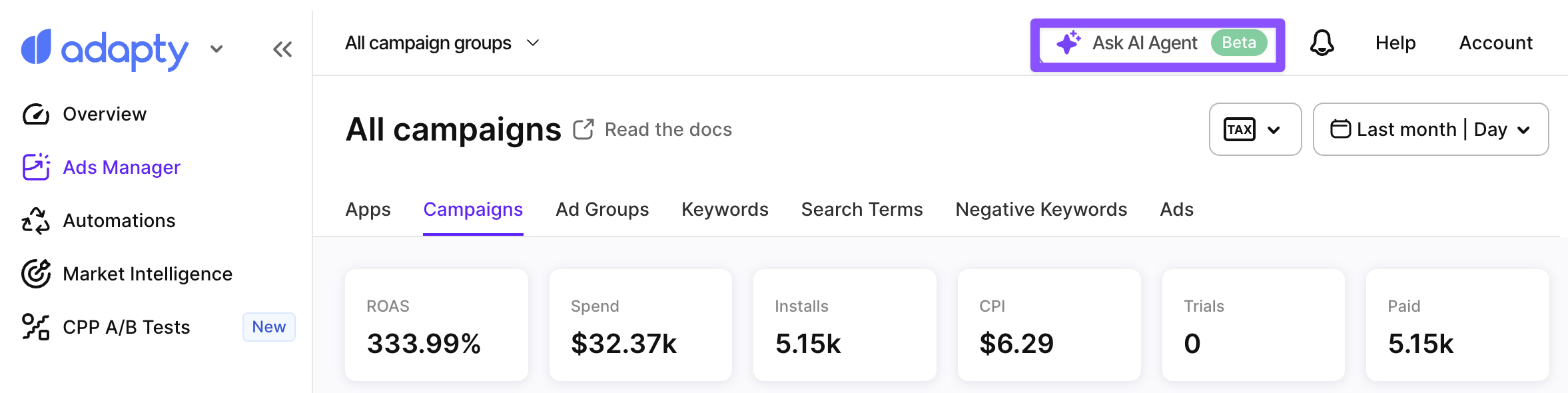Viewport: 1568px width, 393px height.
Task: Click the Automations cycle icon
Action: click(x=36, y=220)
